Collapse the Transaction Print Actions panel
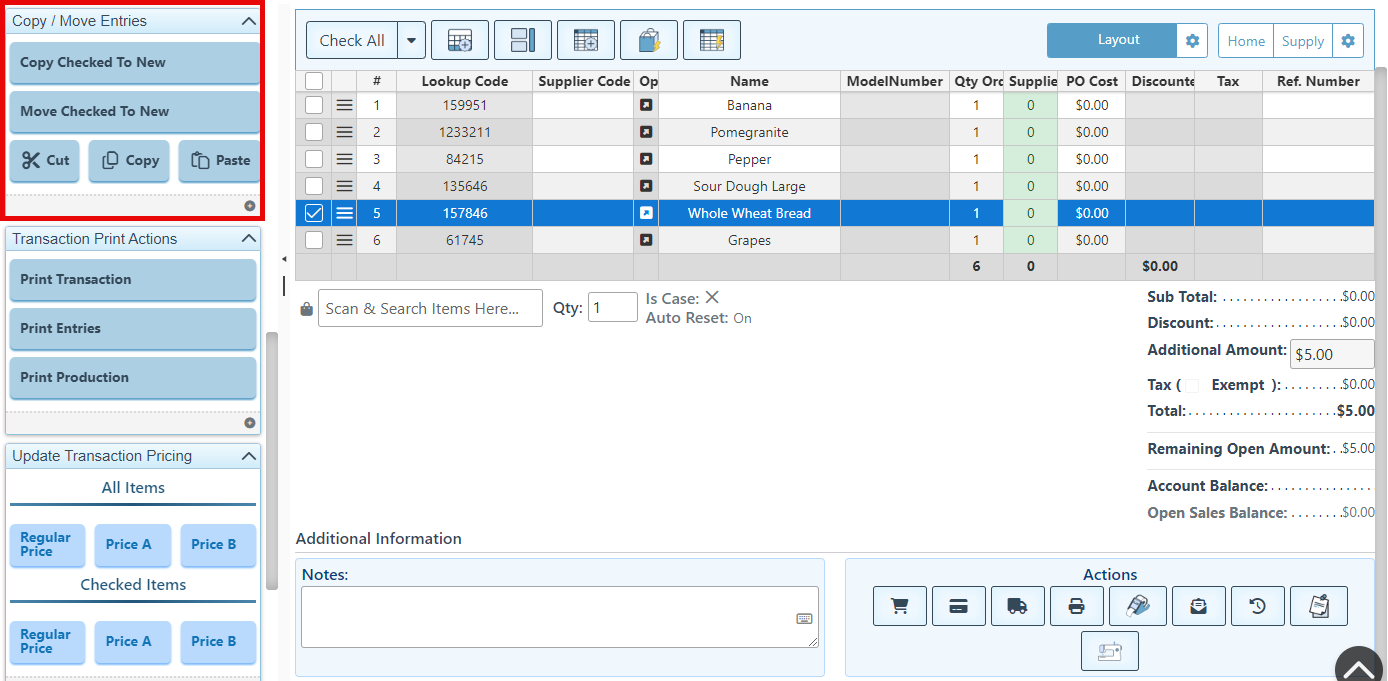The height and width of the screenshot is (681, 1388). (249, 239)
